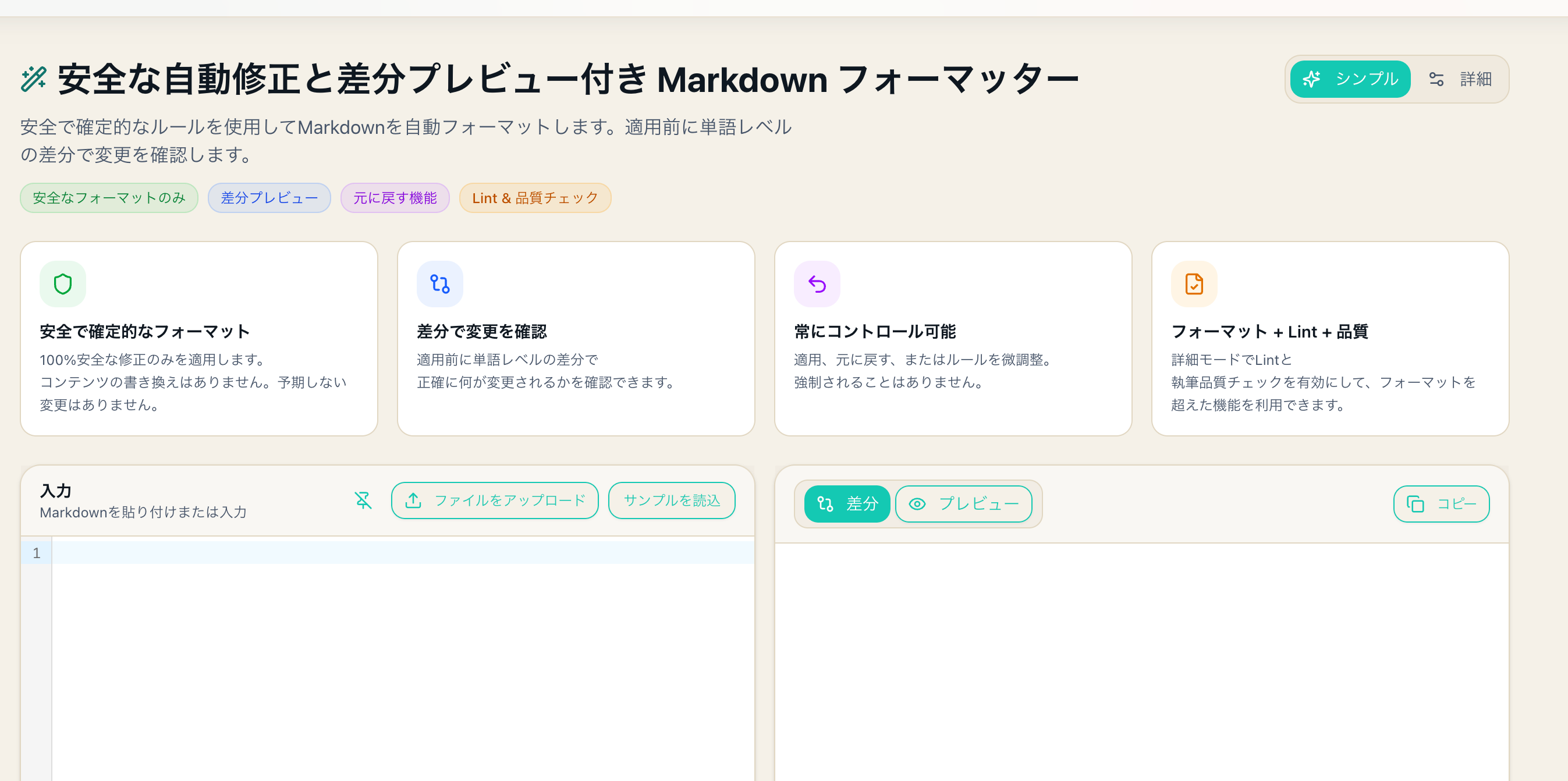Click the green shield icon
The width and height of the screenshot is (1568, 781).
point(63,284)
